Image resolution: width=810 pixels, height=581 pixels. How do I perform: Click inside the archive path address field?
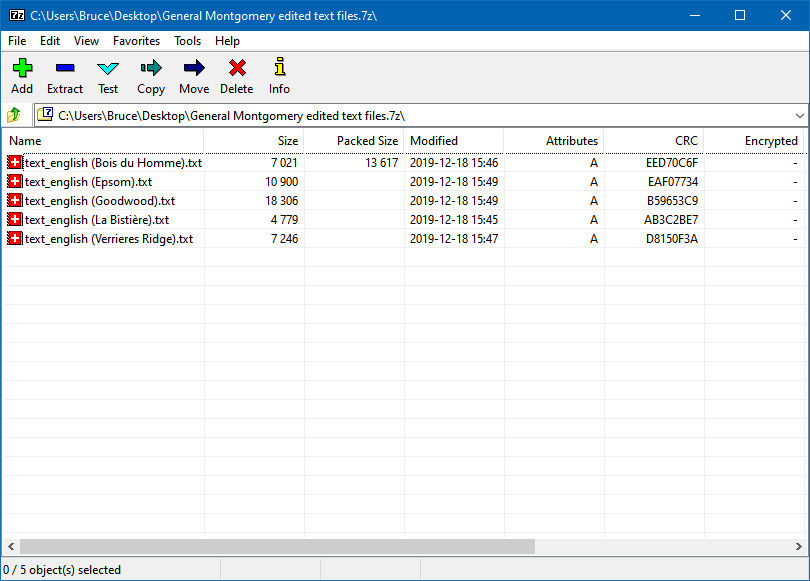click(400, 115)
